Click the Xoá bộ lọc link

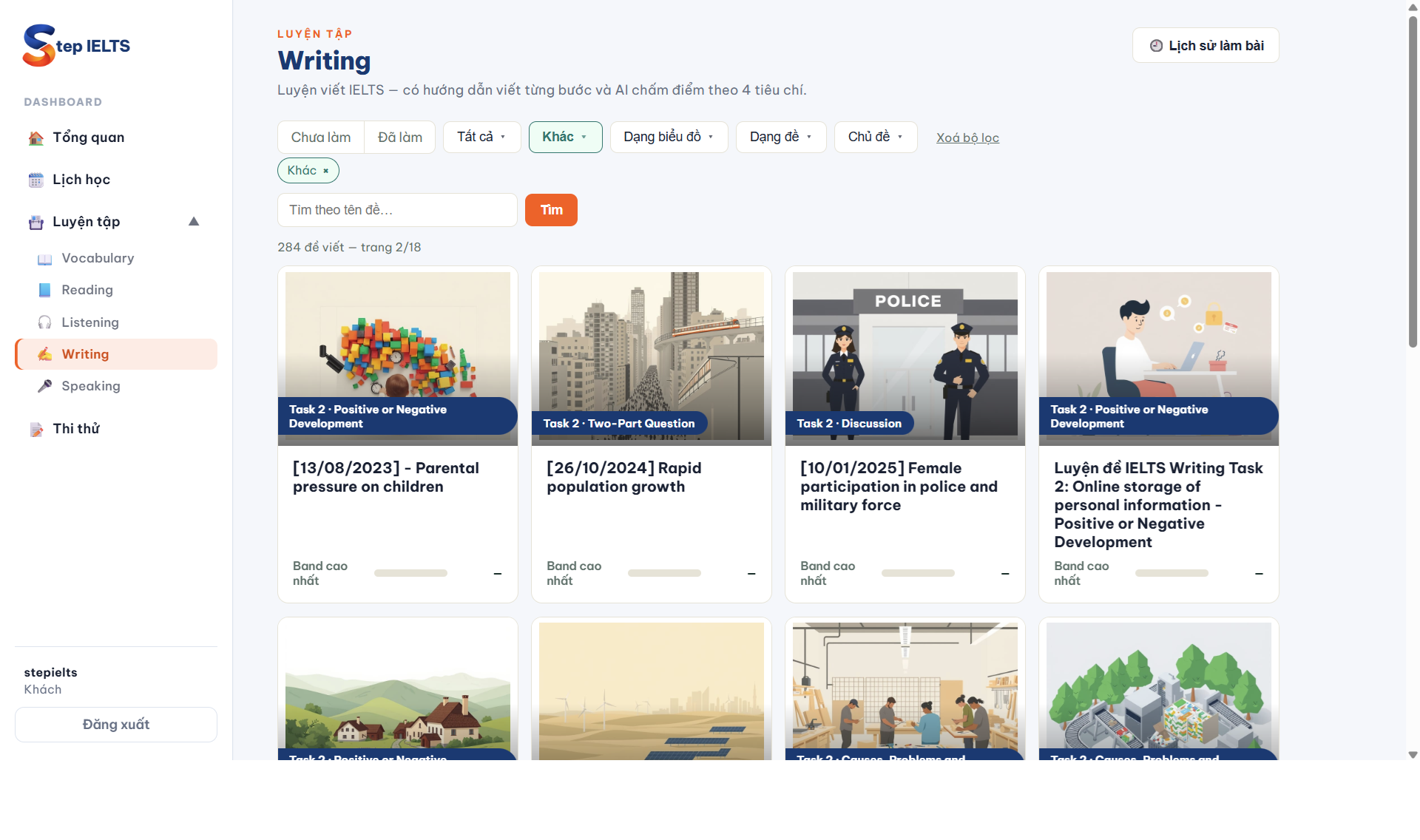tap(967, 138)
